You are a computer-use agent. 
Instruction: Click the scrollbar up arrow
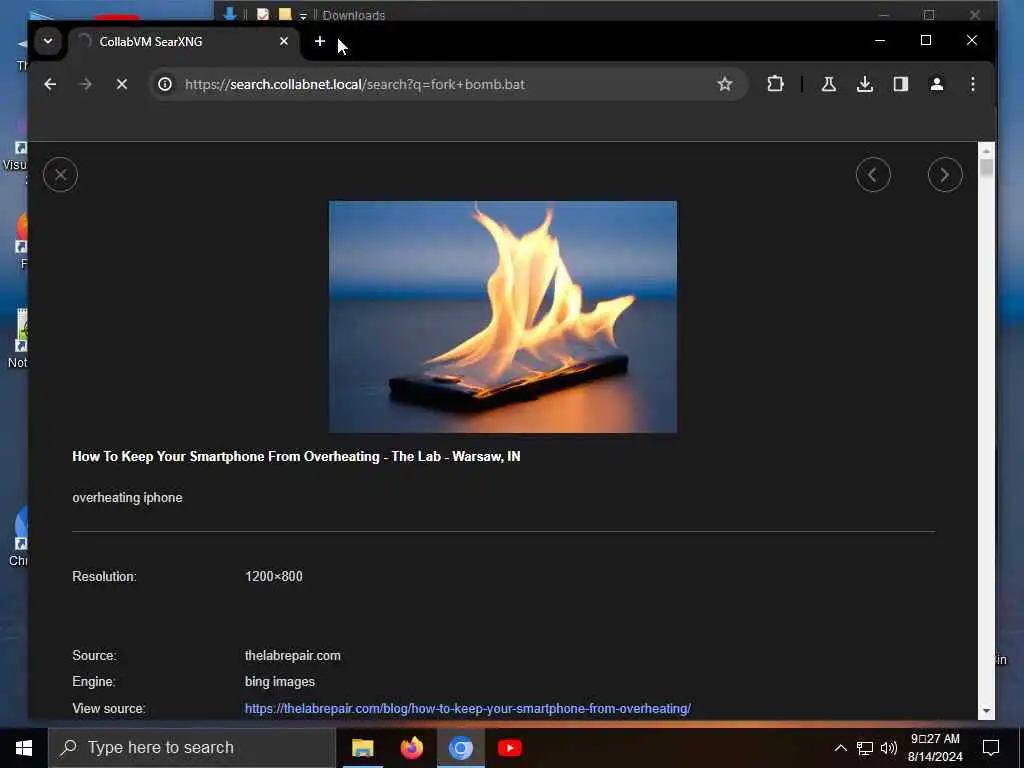(x=986, y=151)
